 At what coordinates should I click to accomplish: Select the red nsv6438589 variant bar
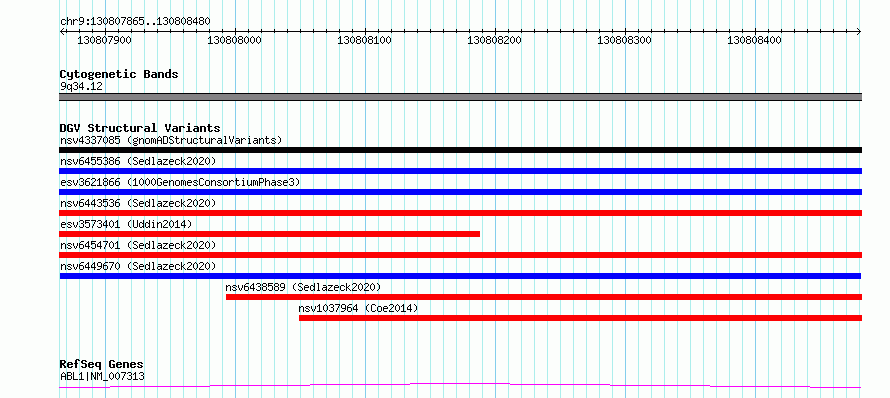pos(544,297)
